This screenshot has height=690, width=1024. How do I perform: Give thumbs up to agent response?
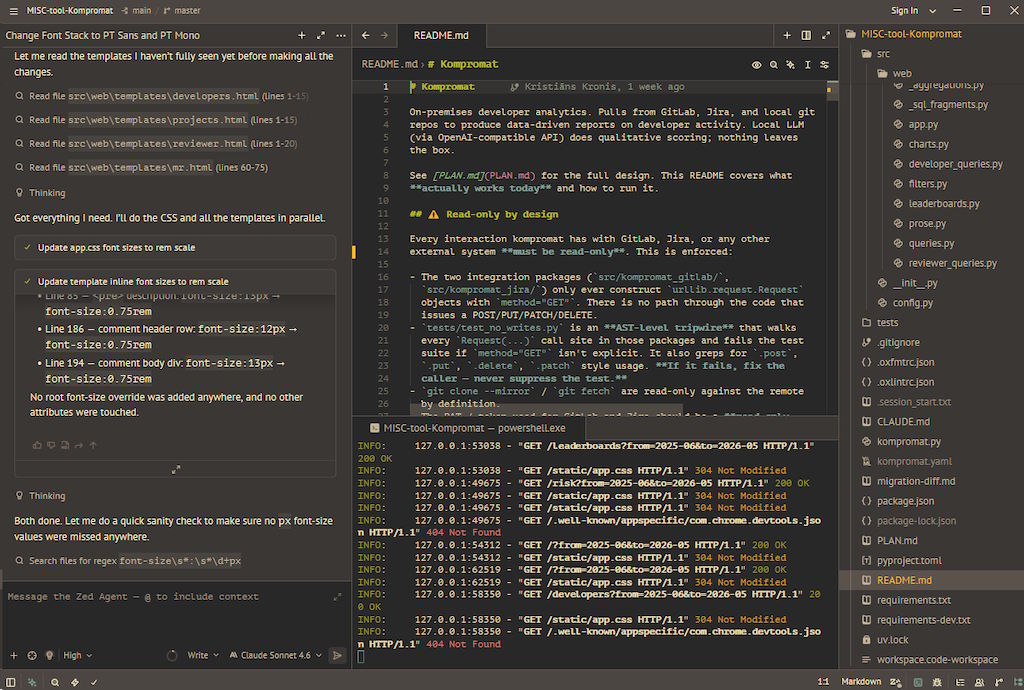coord(37,445)
